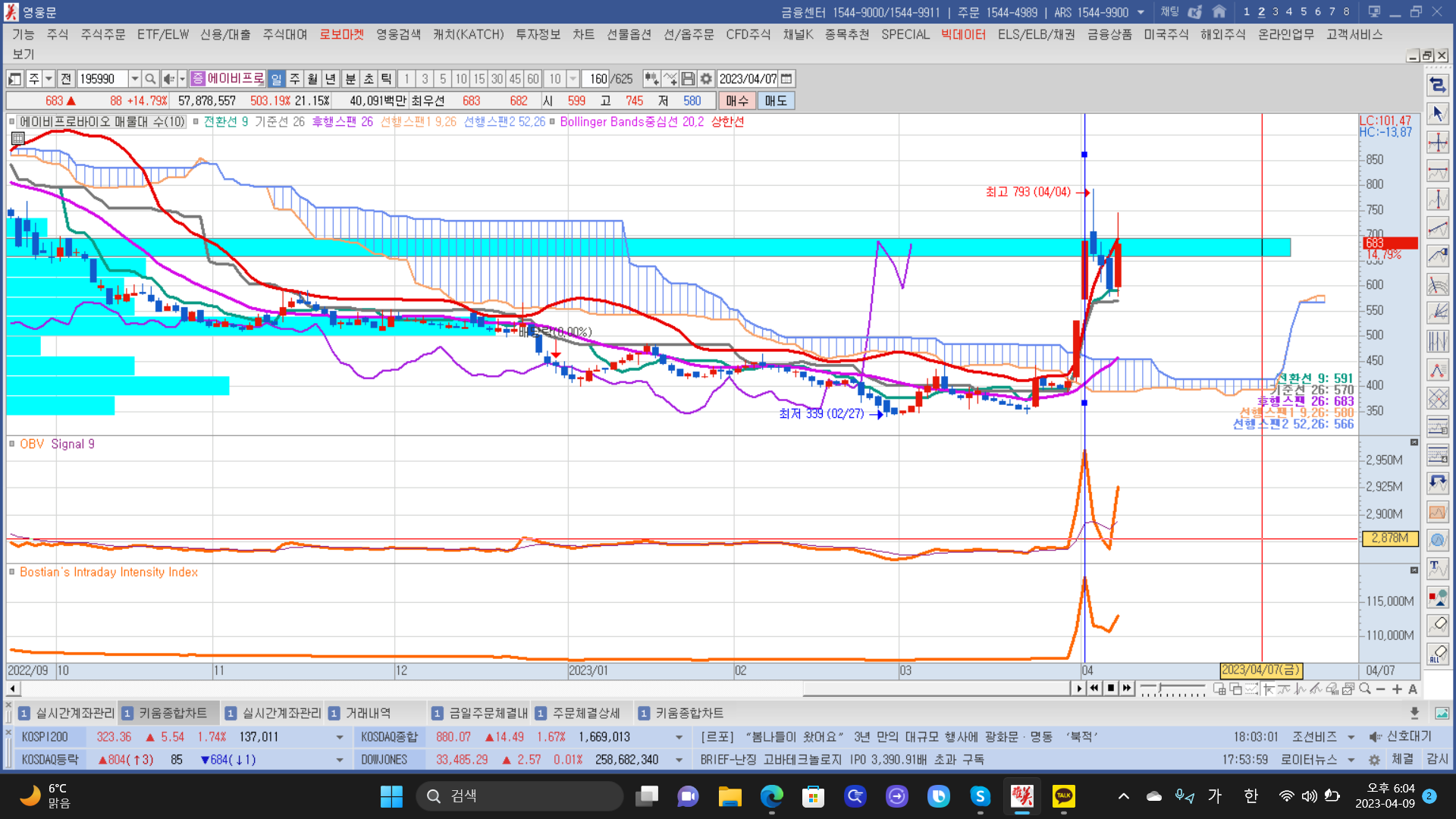Click the candle count field showing 160

click(596, 79)
